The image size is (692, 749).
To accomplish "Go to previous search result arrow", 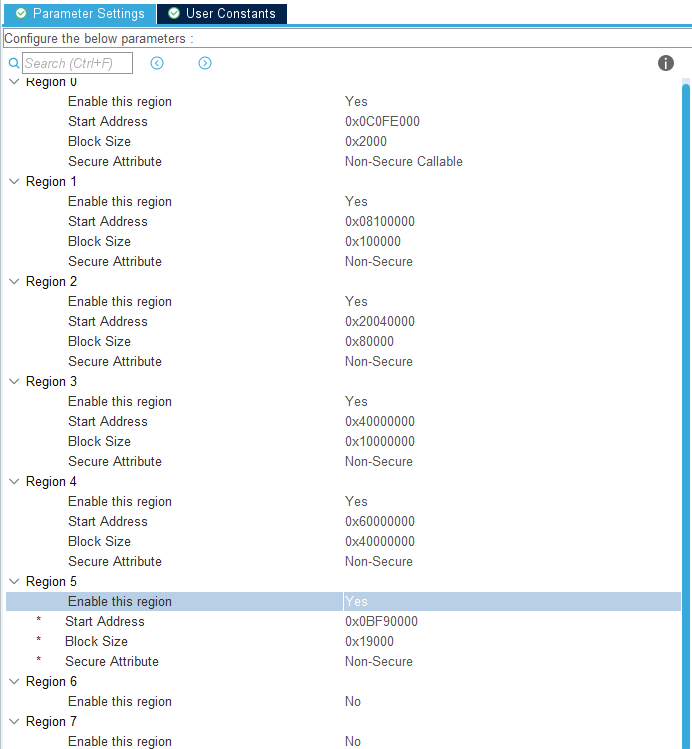I will tap(157, 63).
